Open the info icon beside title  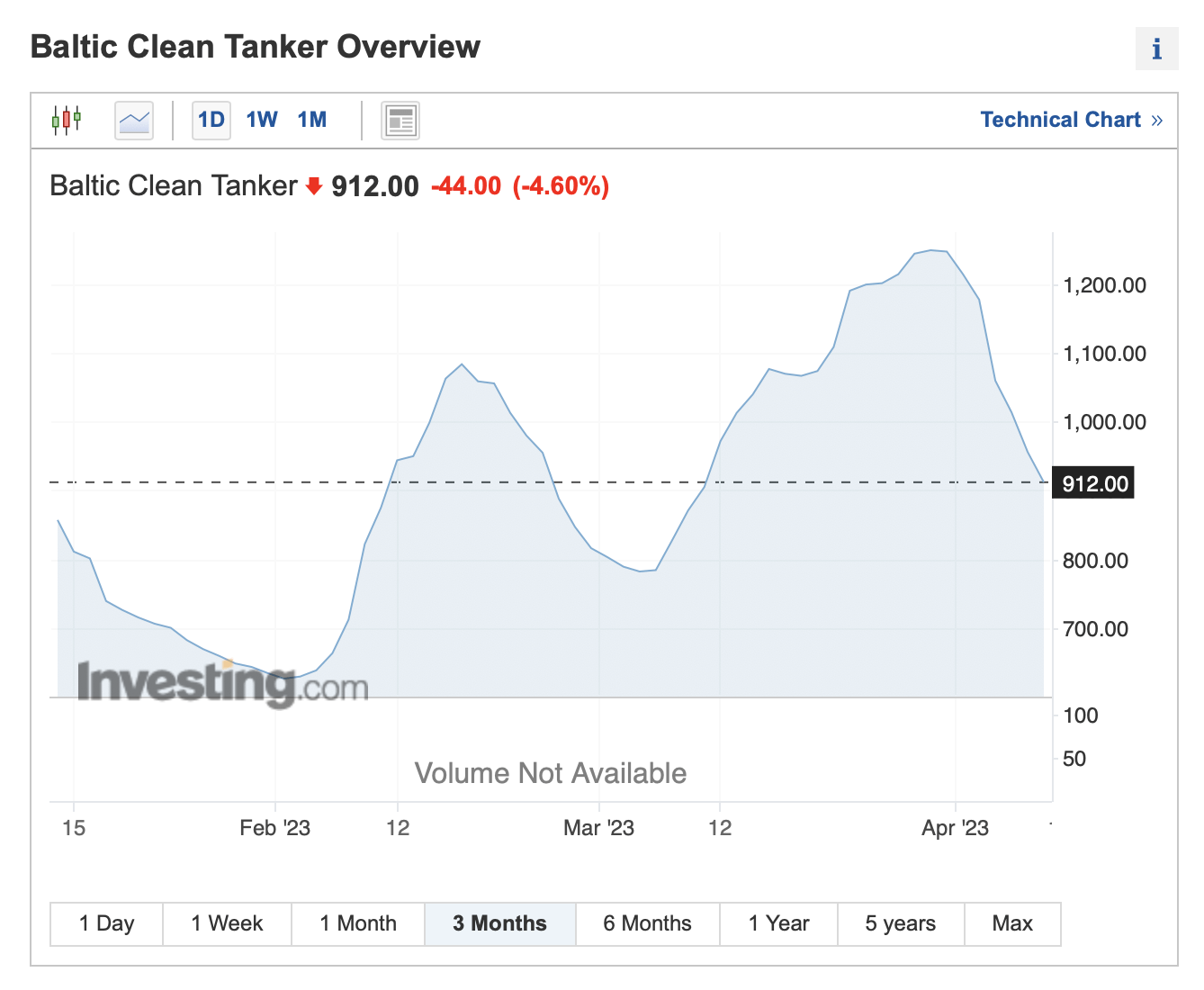click(1156, 49)
